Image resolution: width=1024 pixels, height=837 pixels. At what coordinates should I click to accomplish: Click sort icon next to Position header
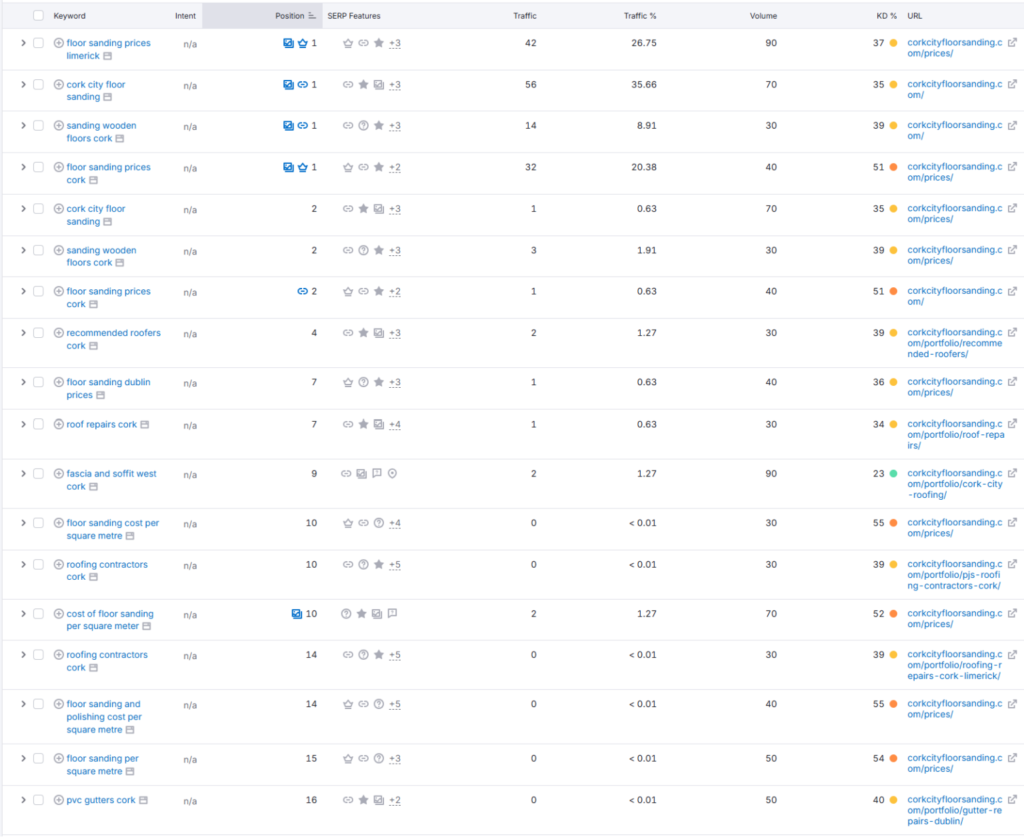(x=312, y=16)
